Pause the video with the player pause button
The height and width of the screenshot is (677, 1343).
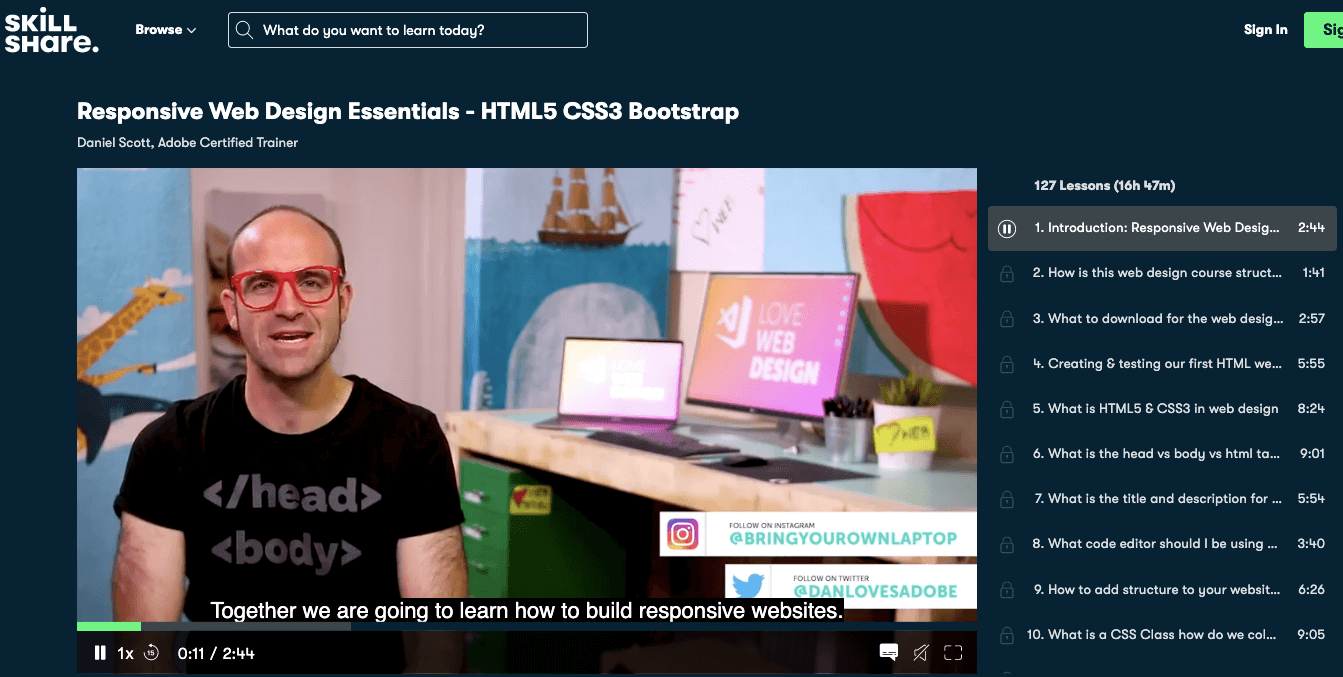[100, 653]
